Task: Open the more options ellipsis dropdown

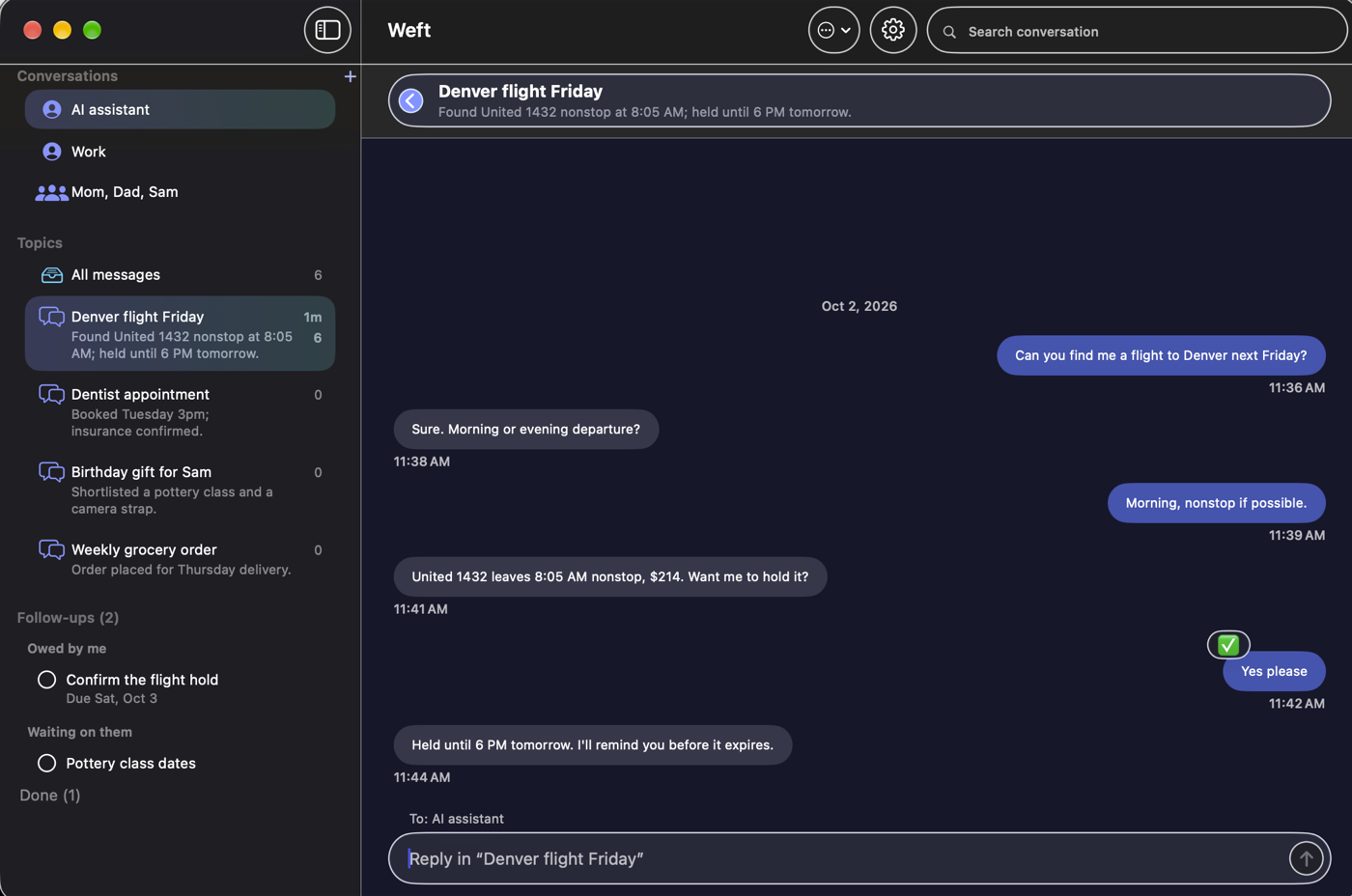Action: click(x=833, y=30)
